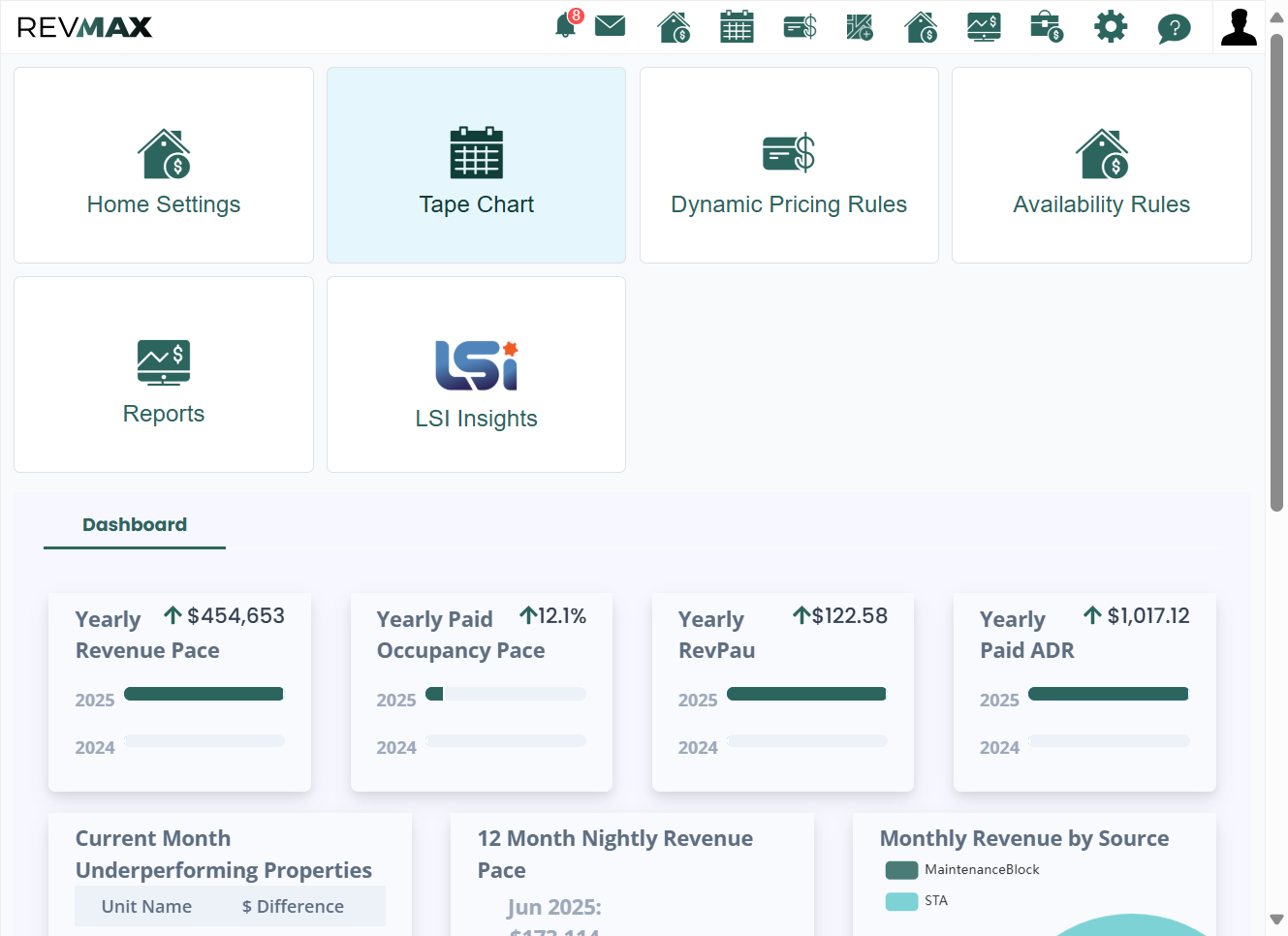1288x936 pixels.
Task: Open notifications bell with 8 badge
Action: 568,24
